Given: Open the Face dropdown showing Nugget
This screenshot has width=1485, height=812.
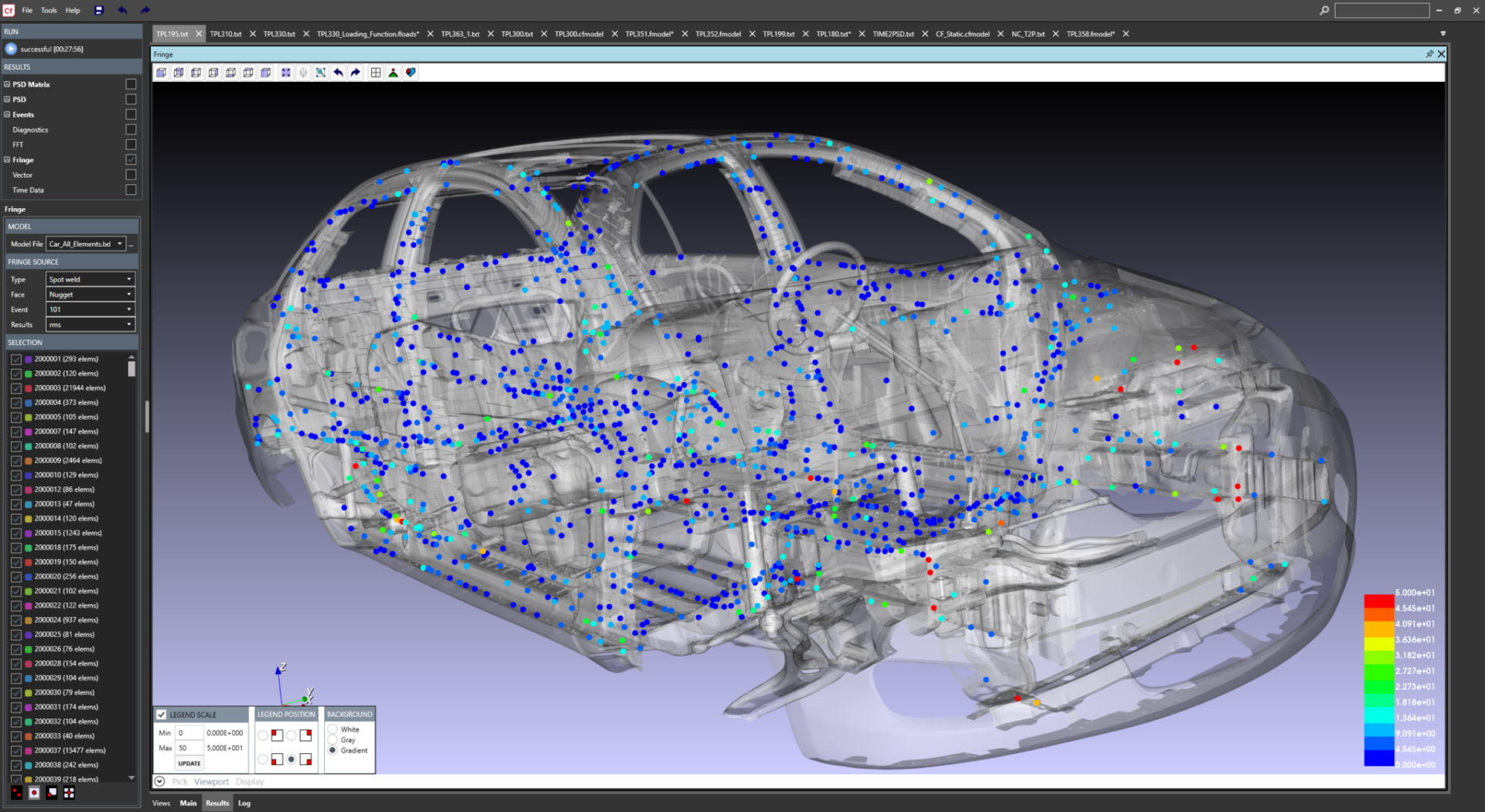Looking at the screenshot, I should (90, 295).
